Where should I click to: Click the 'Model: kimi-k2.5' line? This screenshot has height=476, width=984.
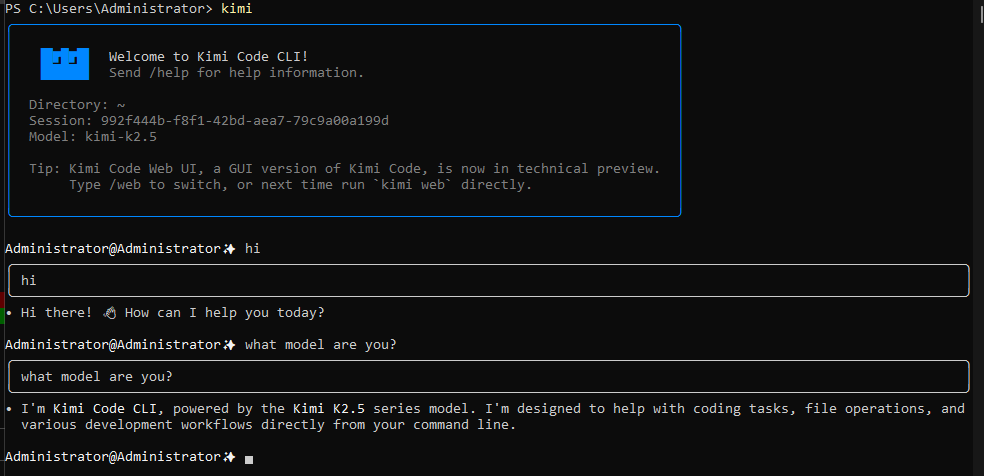(x=92, y=137)
